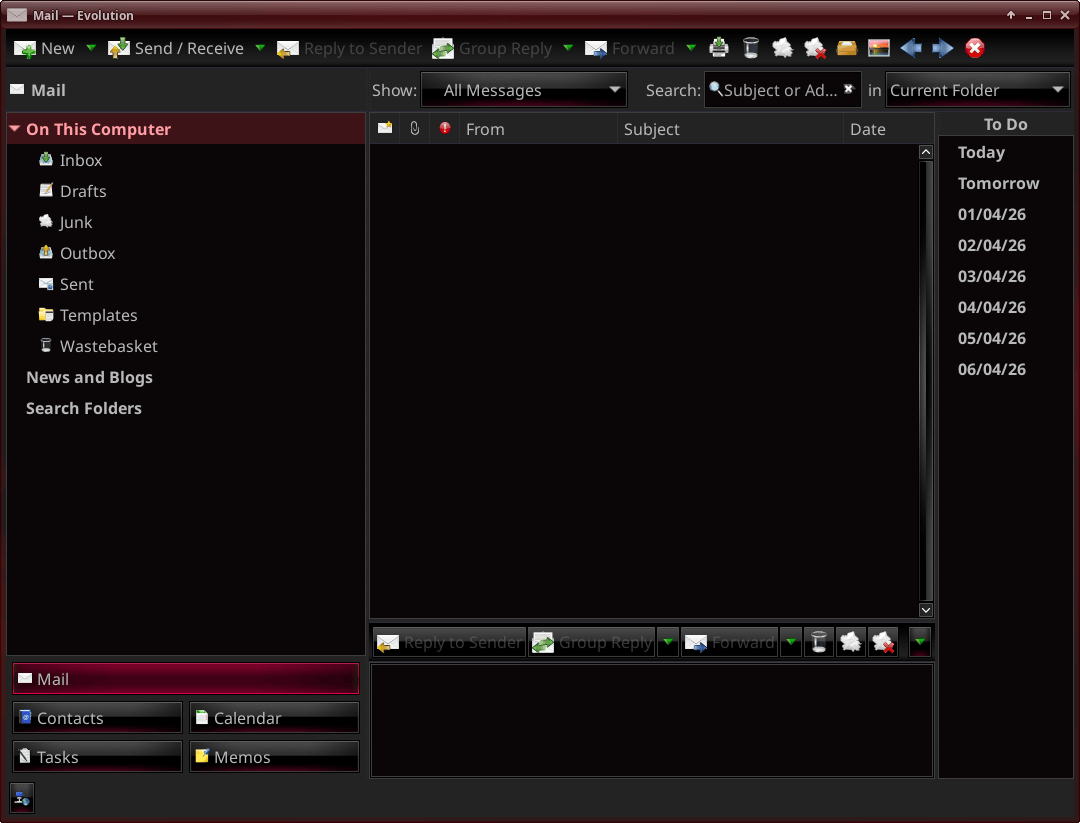Screen dimensions: 1080x823
Task: Switch to the Contacts view
Action: [x=97, y=718]
